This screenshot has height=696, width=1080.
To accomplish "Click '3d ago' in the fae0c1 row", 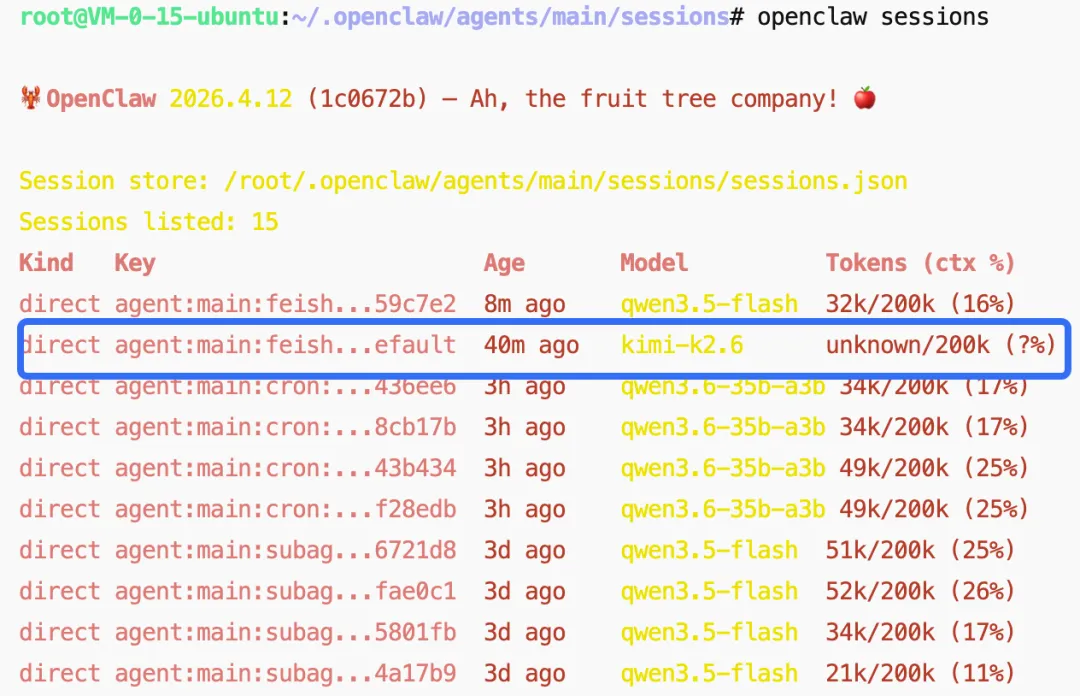I will coord(524,591).
